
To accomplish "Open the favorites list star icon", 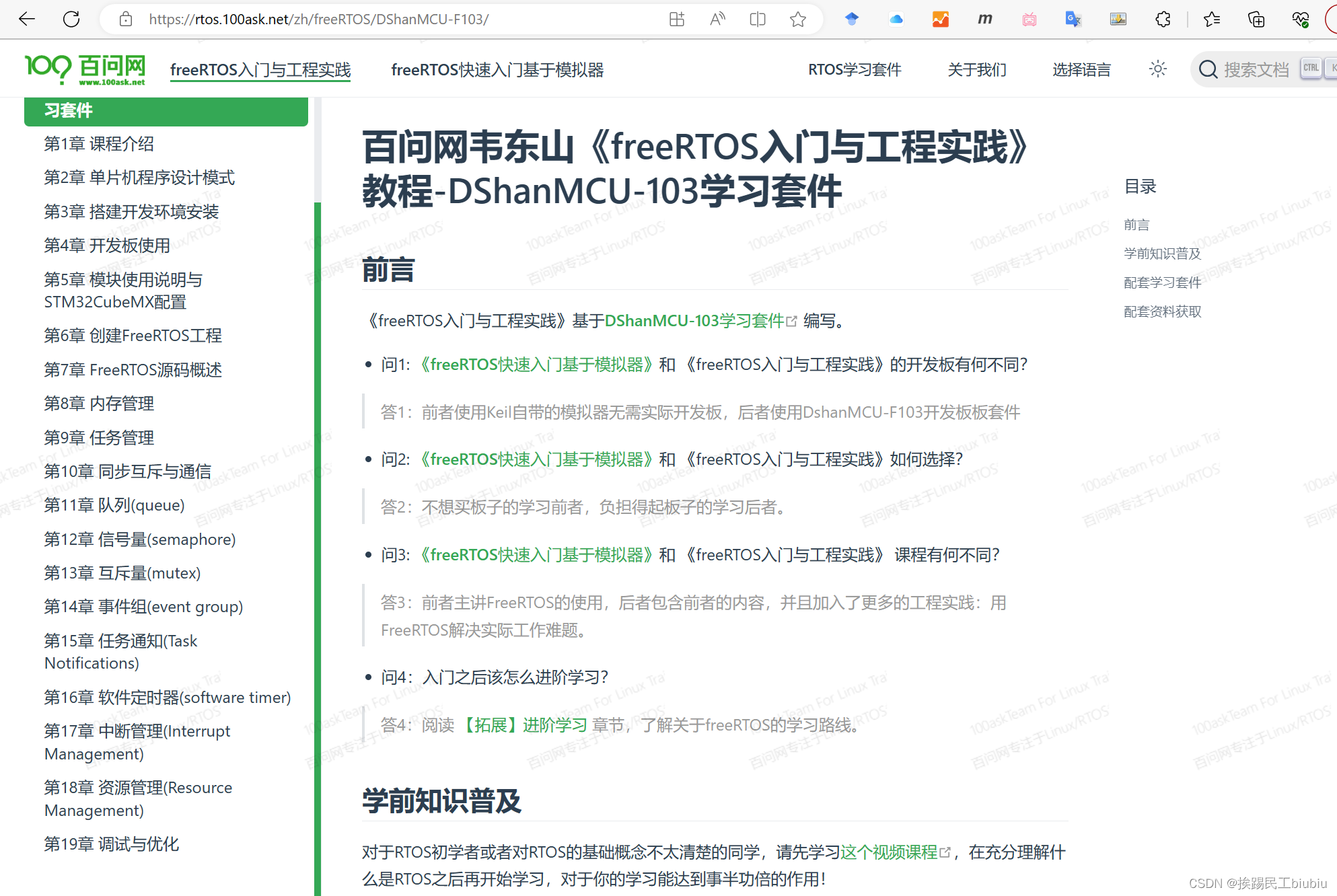I will pyautogui.click(x=1212, y=19).
